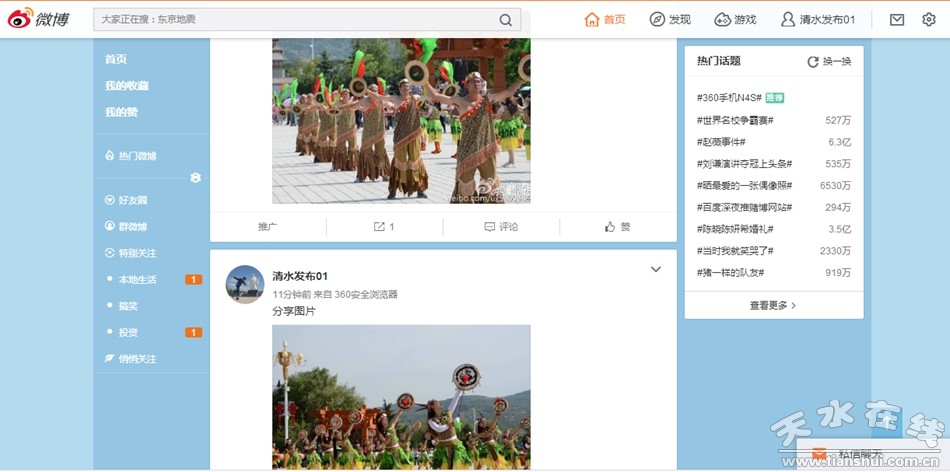This screenshot has width=950, height=472.
Task: Open topic #360手机N4S#
Action: pyautogui.click(x=729, y=98)
